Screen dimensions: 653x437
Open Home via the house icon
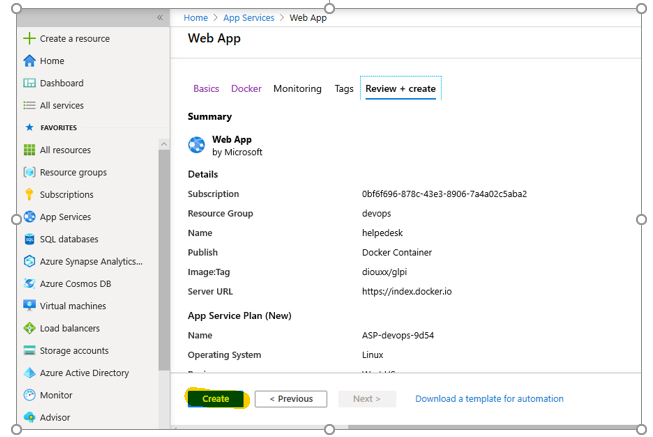click(29, 61)
